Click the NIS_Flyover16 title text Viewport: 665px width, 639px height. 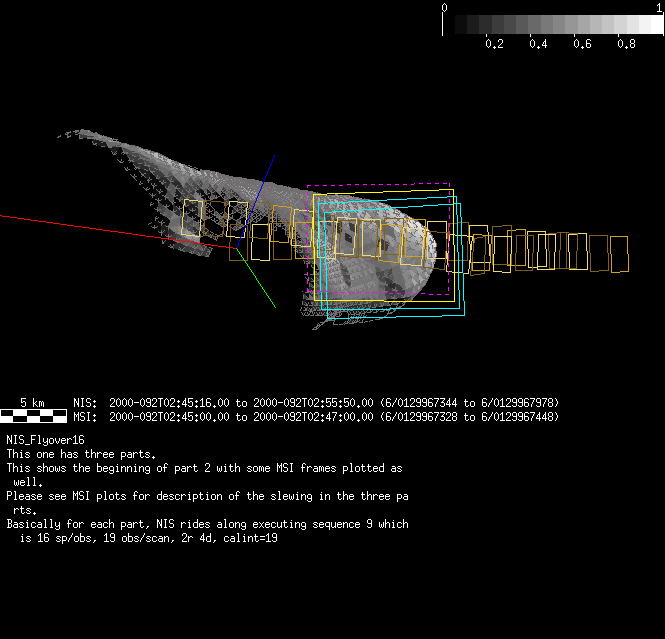click(x=45, y=440)
